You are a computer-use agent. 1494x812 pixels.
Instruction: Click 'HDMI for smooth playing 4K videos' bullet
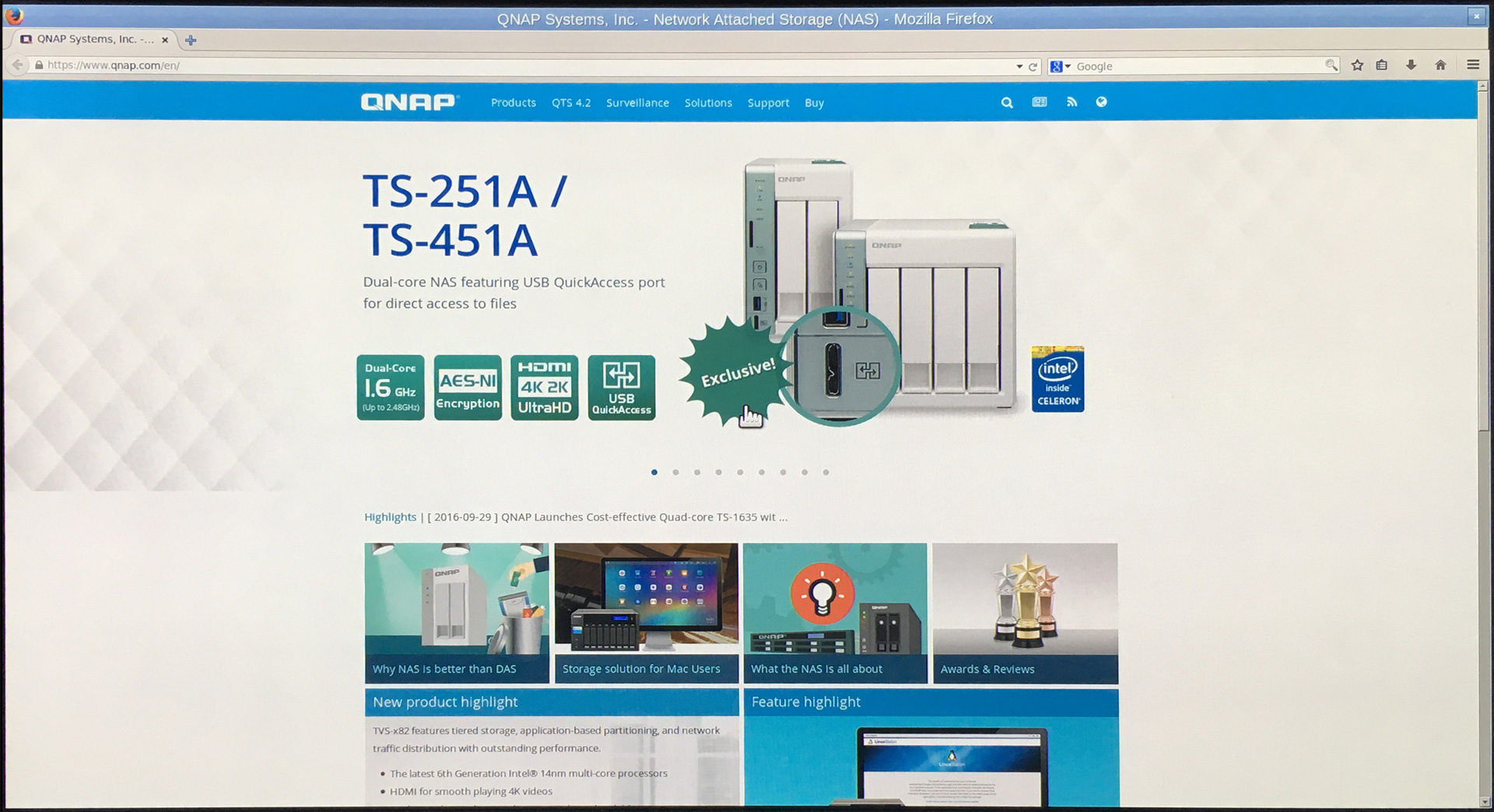471,792
